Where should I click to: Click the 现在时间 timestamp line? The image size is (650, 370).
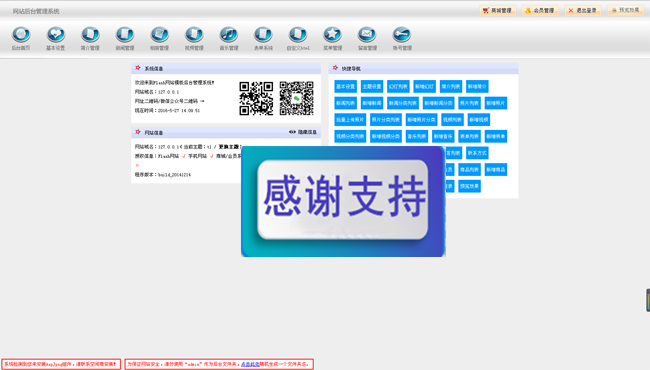167,111
